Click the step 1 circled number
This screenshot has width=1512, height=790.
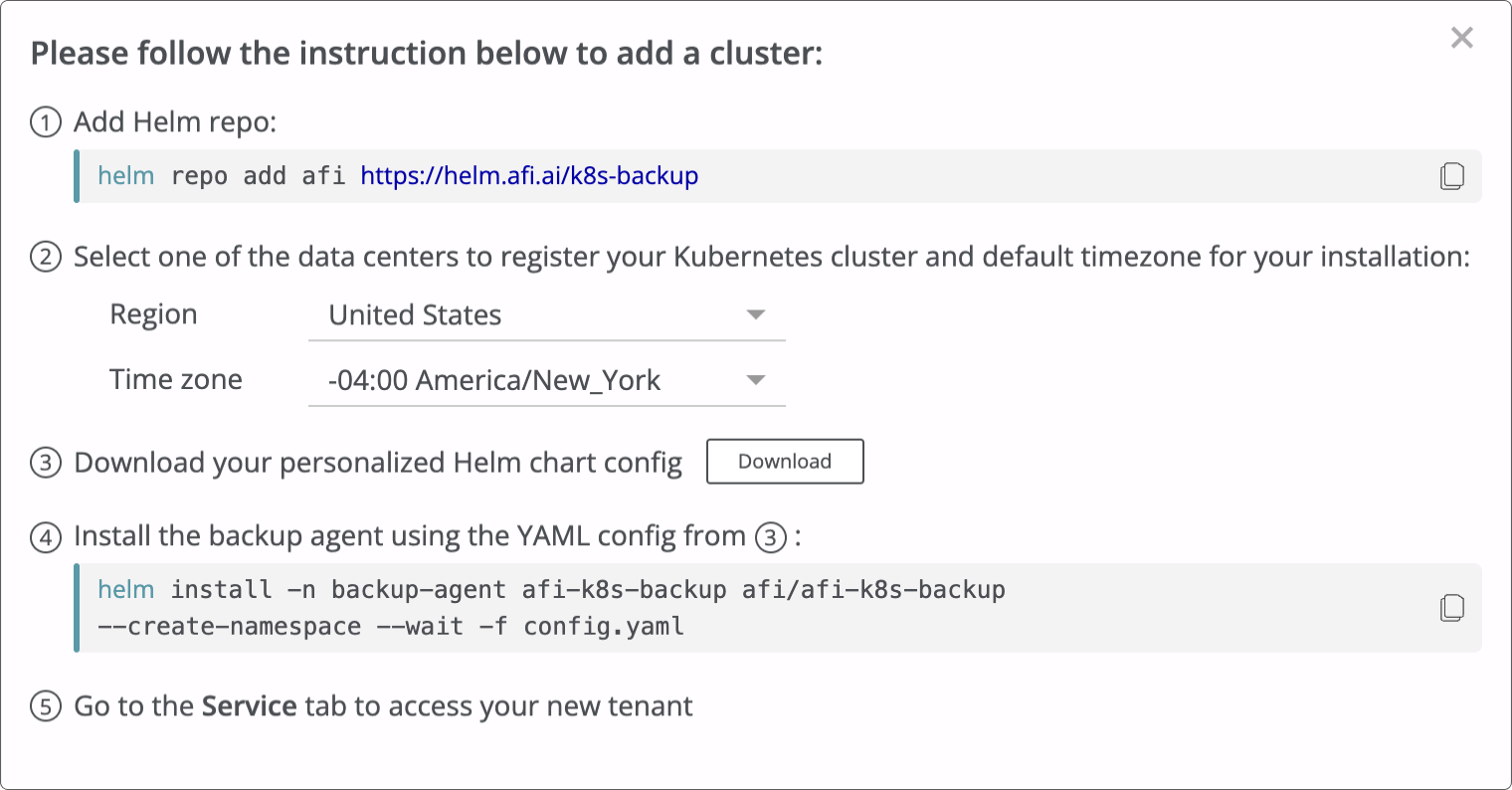[46, 122]
